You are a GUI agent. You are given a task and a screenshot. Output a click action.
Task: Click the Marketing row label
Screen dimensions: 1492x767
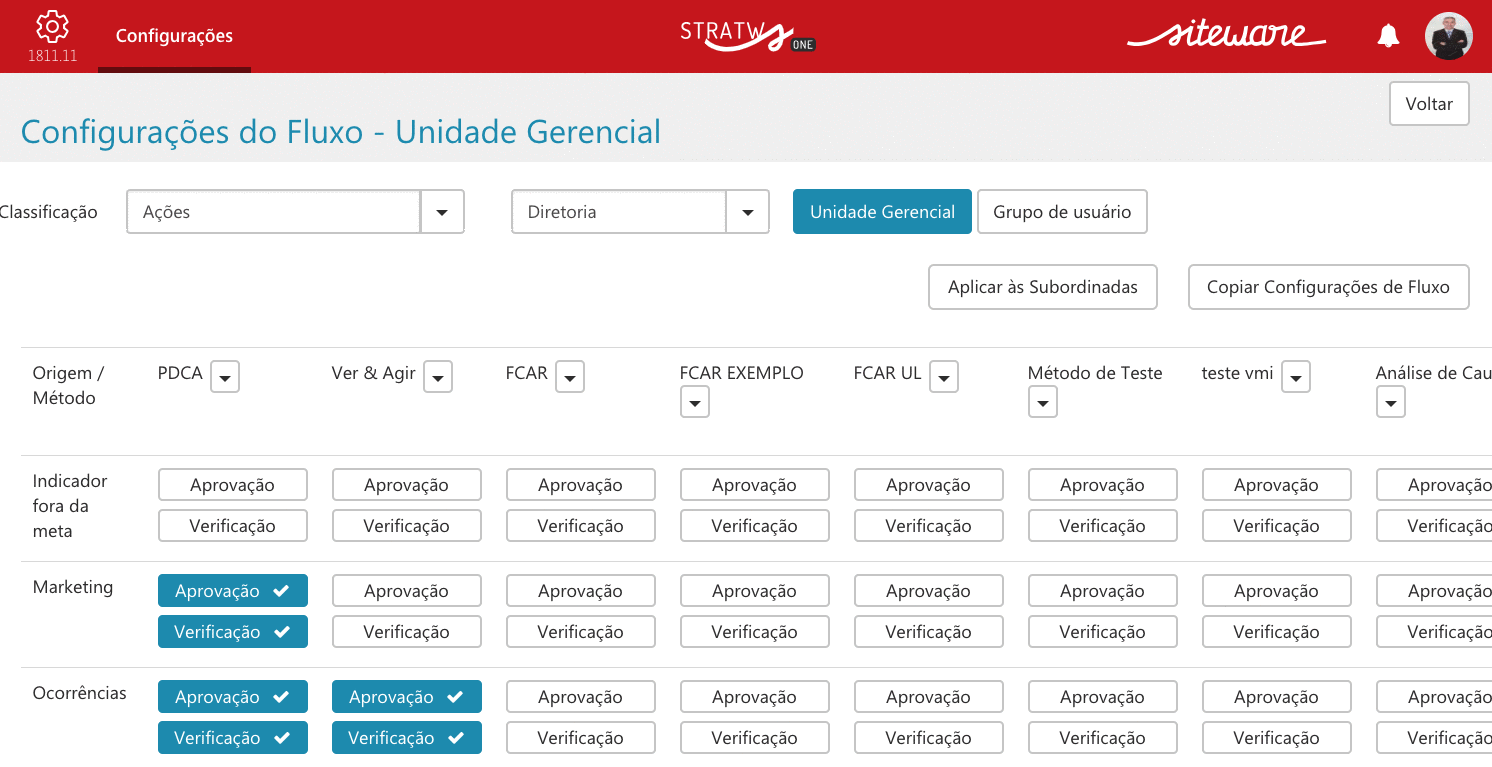(73, 587)
